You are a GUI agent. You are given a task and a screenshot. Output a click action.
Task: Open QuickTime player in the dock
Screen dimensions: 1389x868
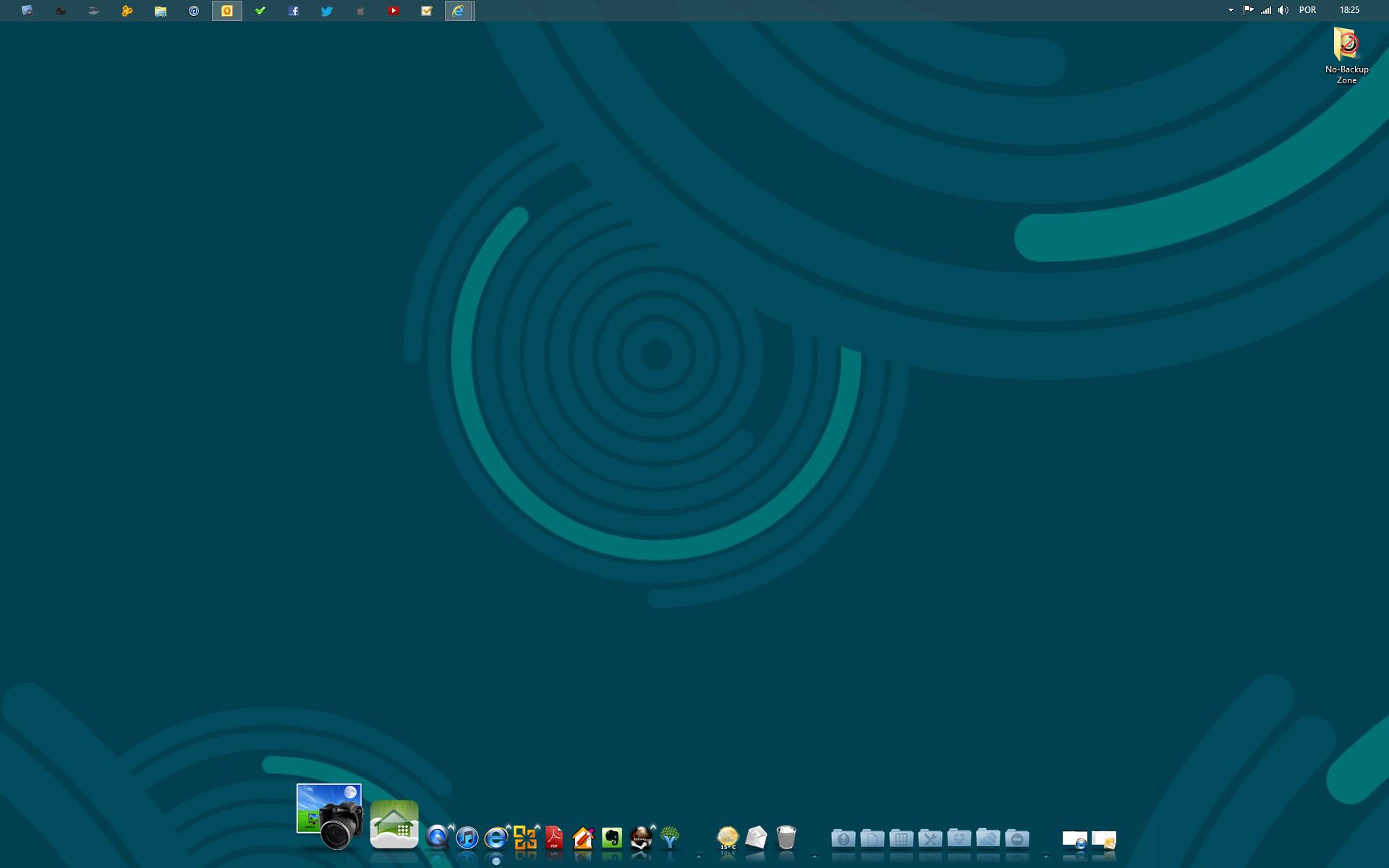pyautogui.click(x=438, y=838)
